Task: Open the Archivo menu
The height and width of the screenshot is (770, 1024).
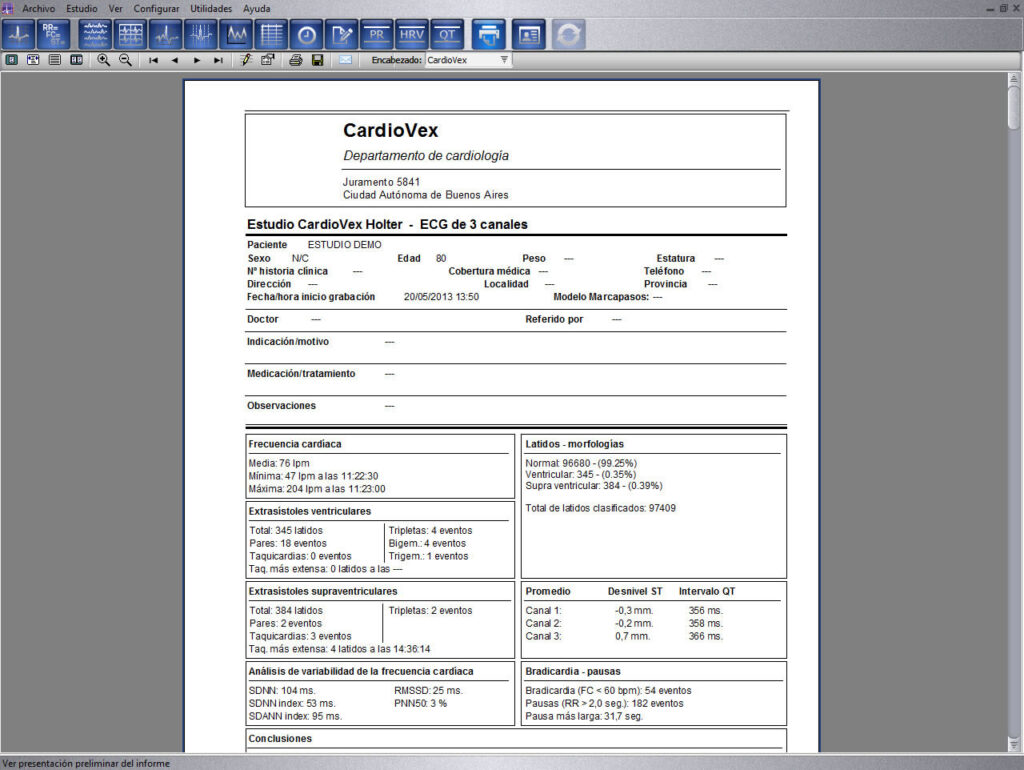Action: 39,8
